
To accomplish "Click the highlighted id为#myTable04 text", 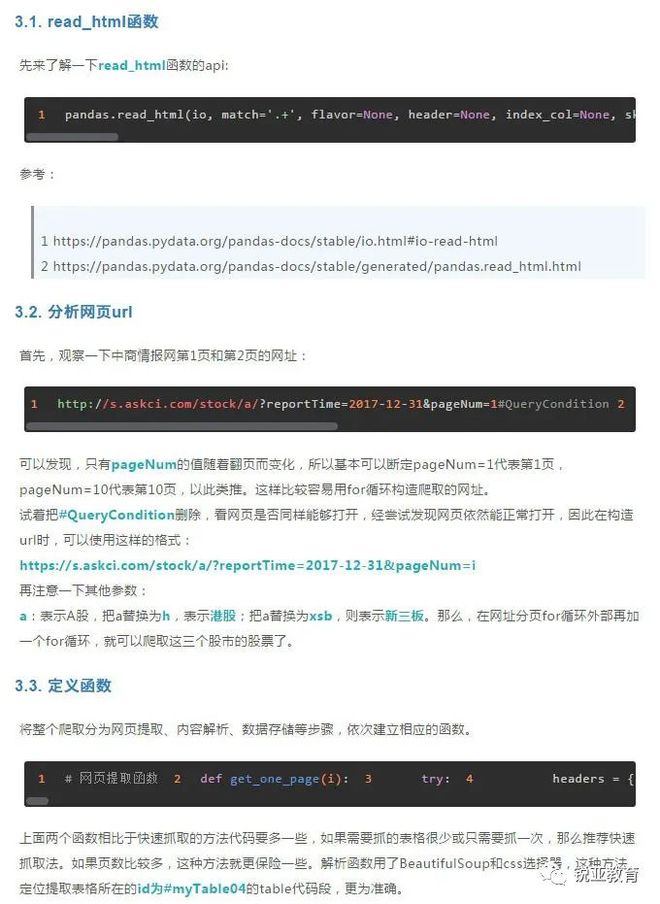I will 191,888.
